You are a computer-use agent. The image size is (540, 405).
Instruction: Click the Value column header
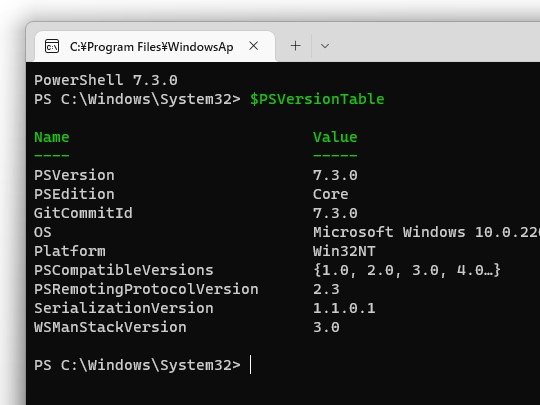point(335,137)
